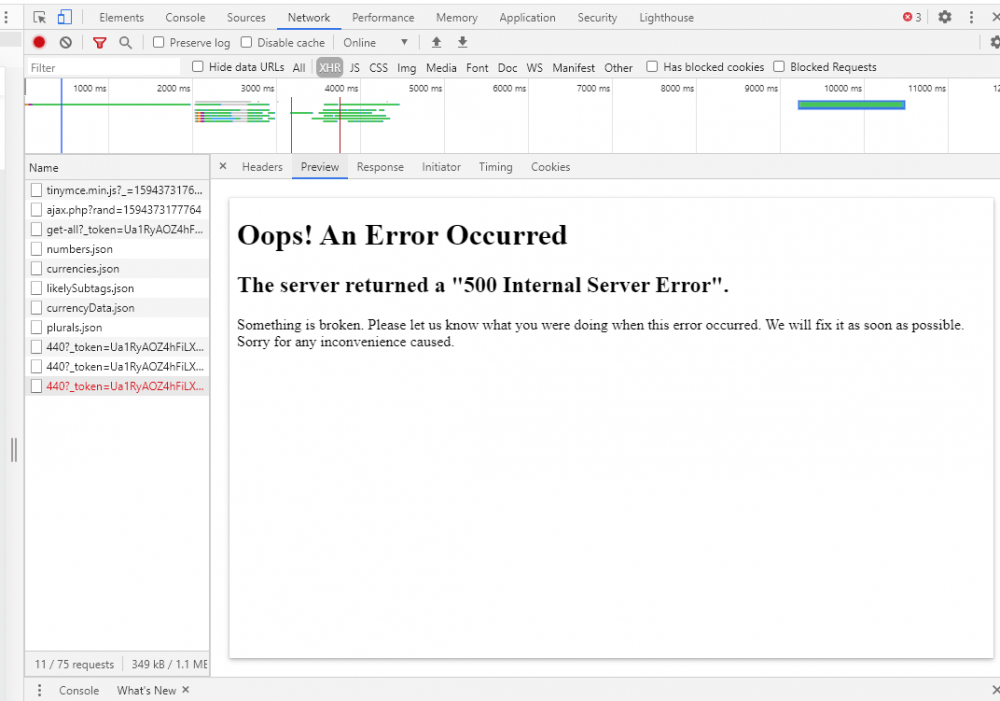Image resolution: width=1000 pixels, height=701 pixels.
Task: Clear the network log
Action: point(65,42)
